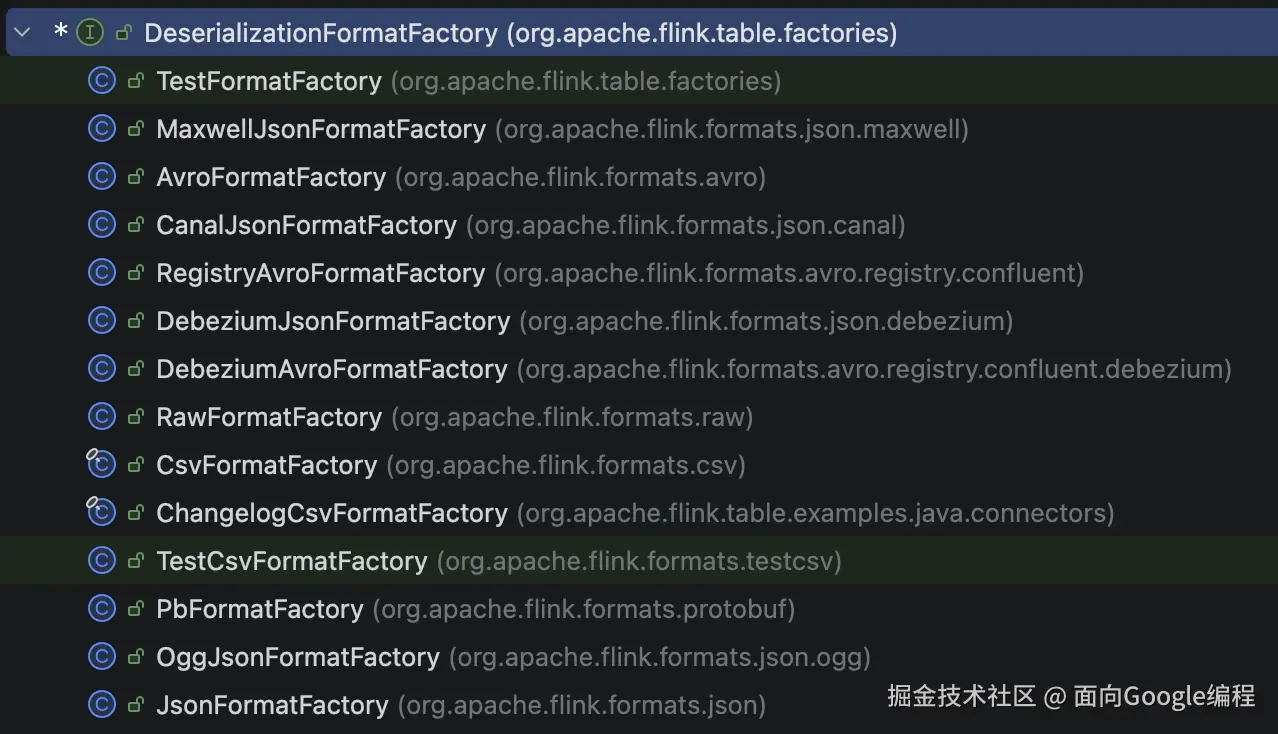Select the RawFormatFactory implementation
1278x734 pixels.
click(268, 416)
